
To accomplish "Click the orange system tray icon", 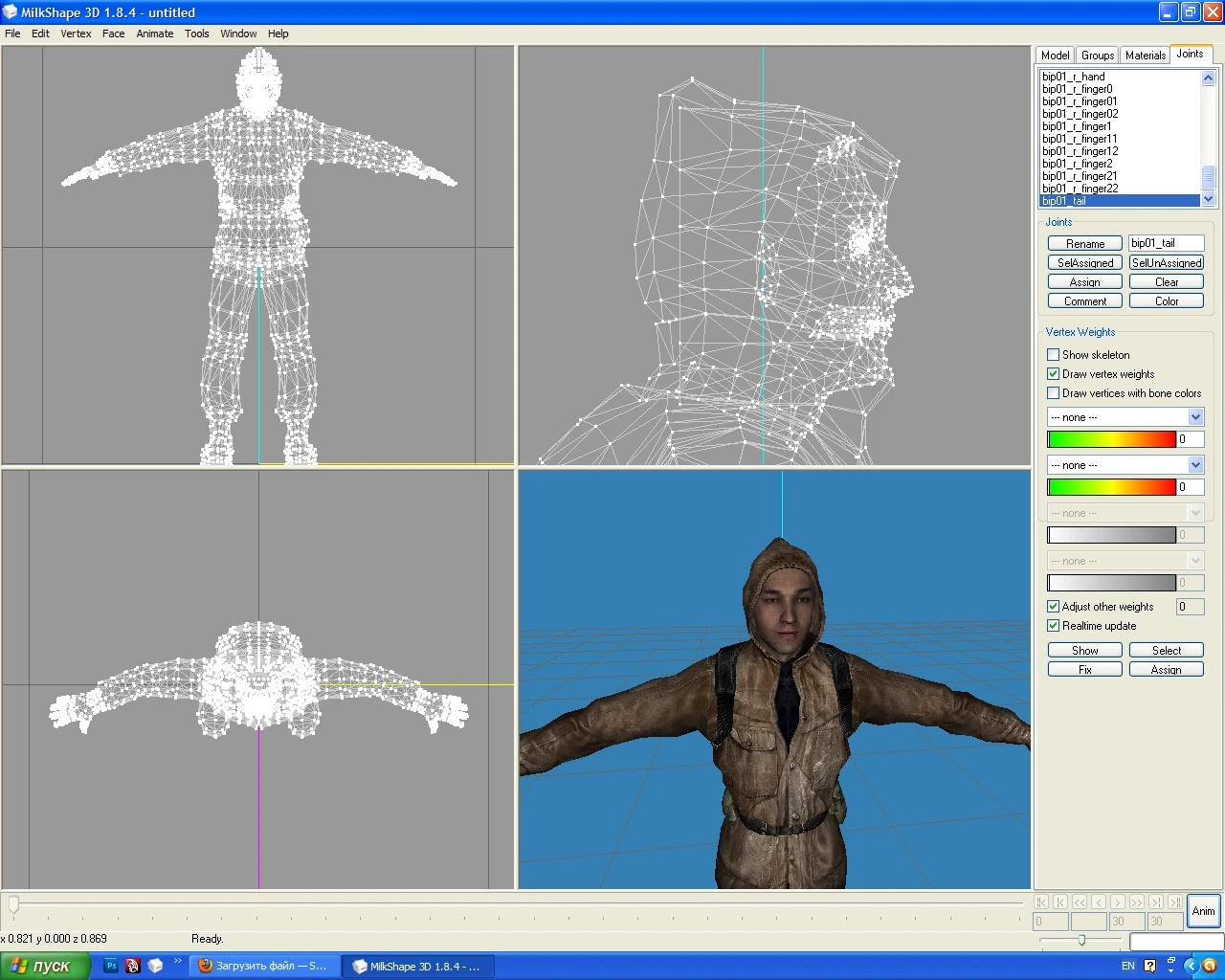I will click(x=1209, y=966).
